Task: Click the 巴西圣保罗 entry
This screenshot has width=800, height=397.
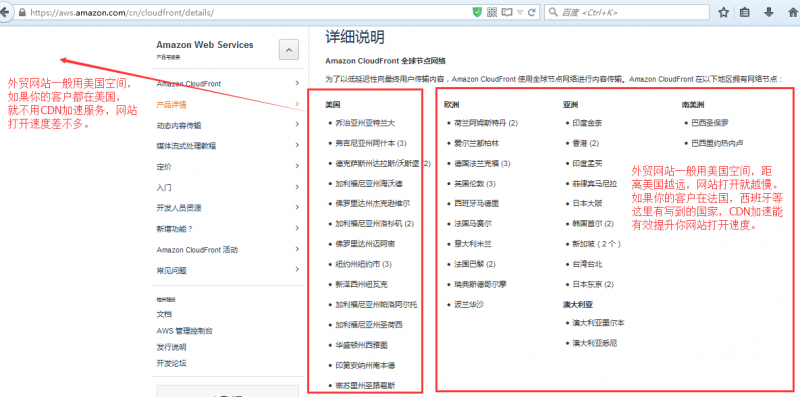Action: 710,123
